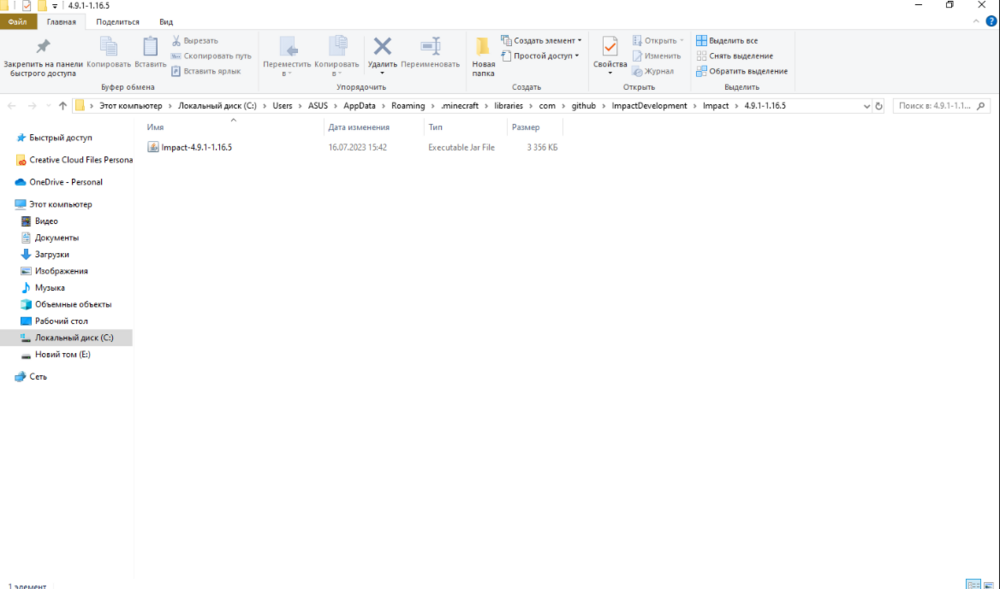Click the Свойства checkmark icon
Screen dimensions: 1000x589
(610, 47)
